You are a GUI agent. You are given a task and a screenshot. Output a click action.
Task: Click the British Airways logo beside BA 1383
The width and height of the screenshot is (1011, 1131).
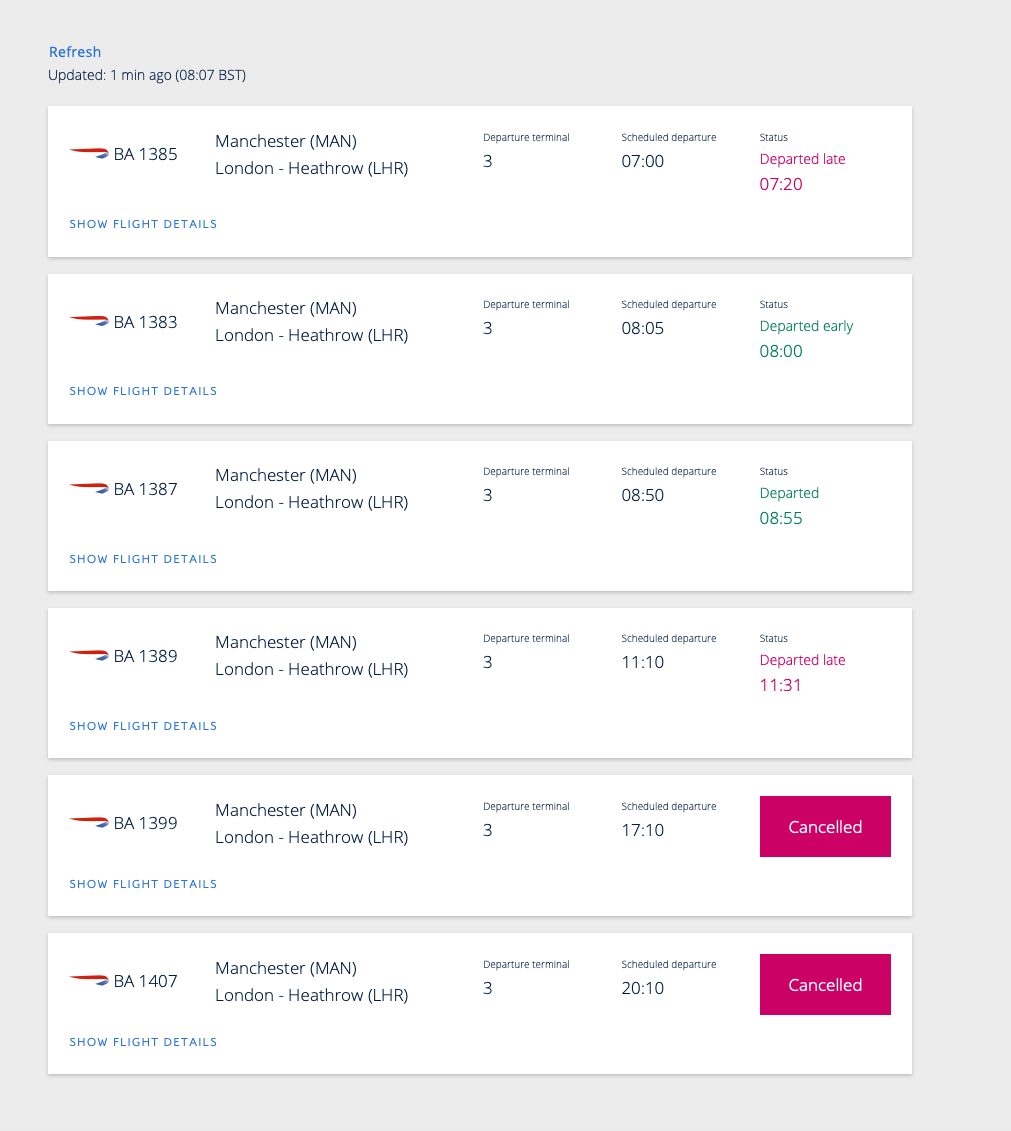[89, 320]
